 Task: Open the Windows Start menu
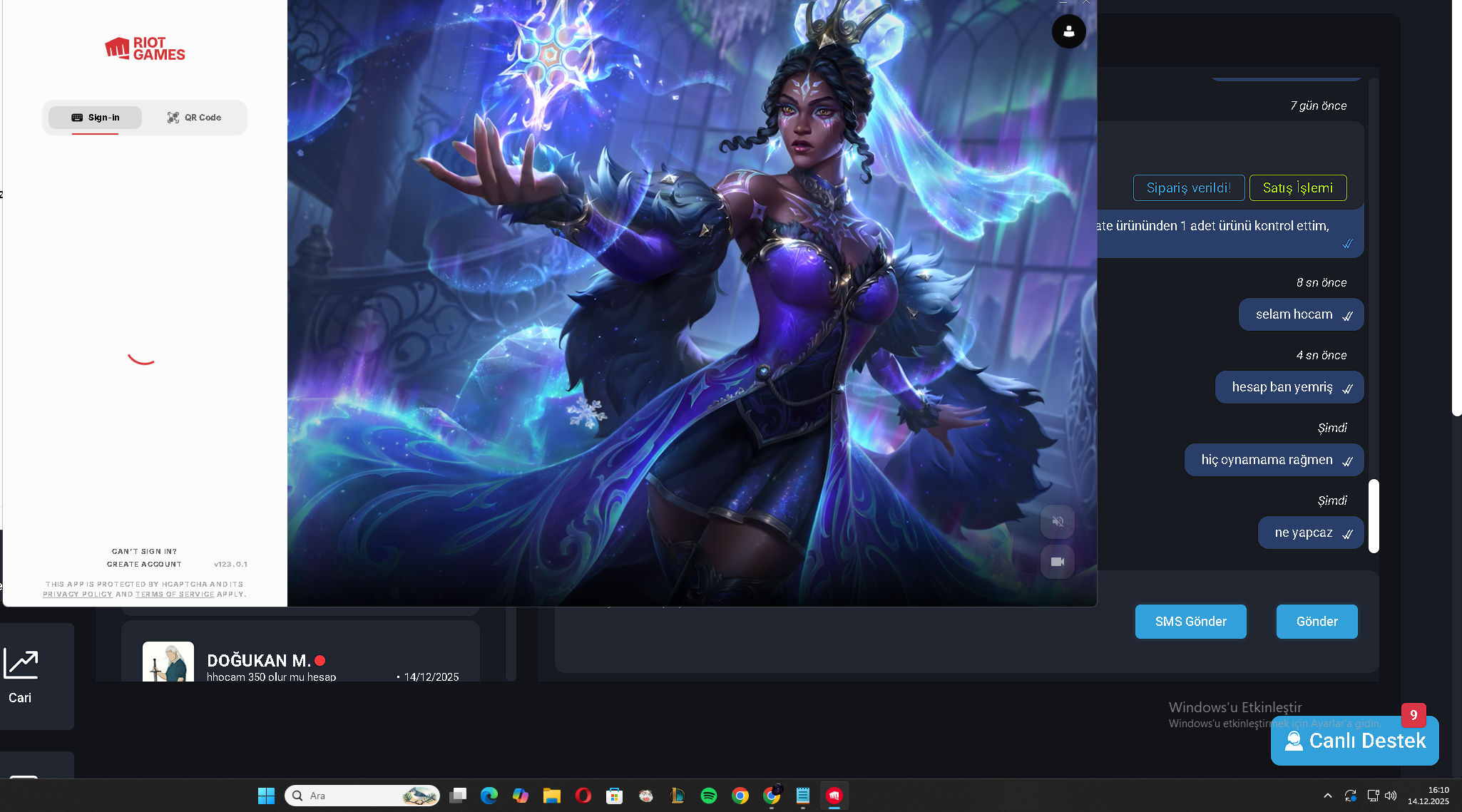pyautogui.click(x=266, y=796)
